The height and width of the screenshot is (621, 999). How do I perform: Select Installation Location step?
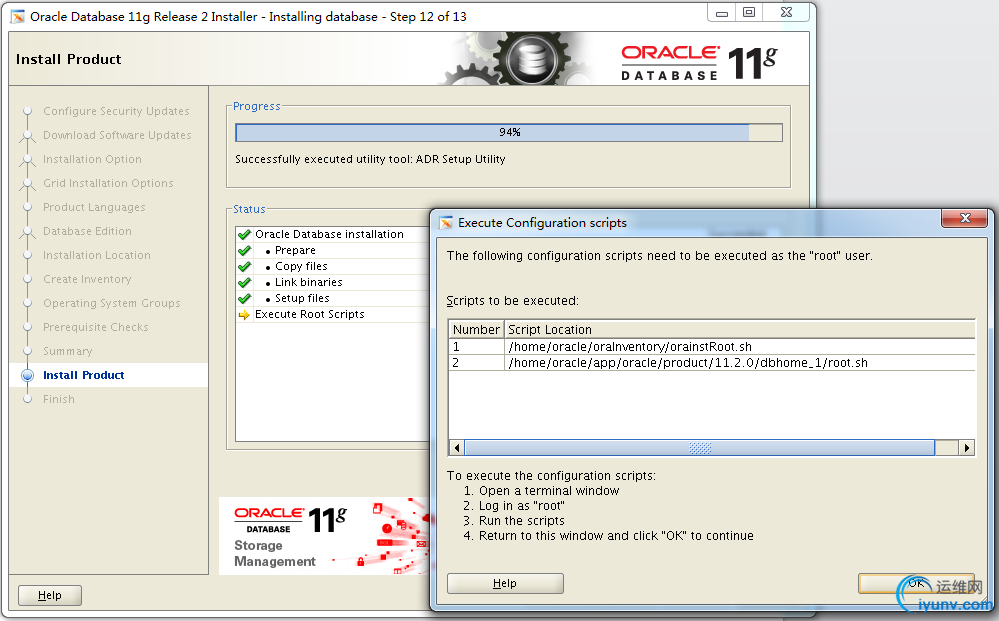pos(97,255)
